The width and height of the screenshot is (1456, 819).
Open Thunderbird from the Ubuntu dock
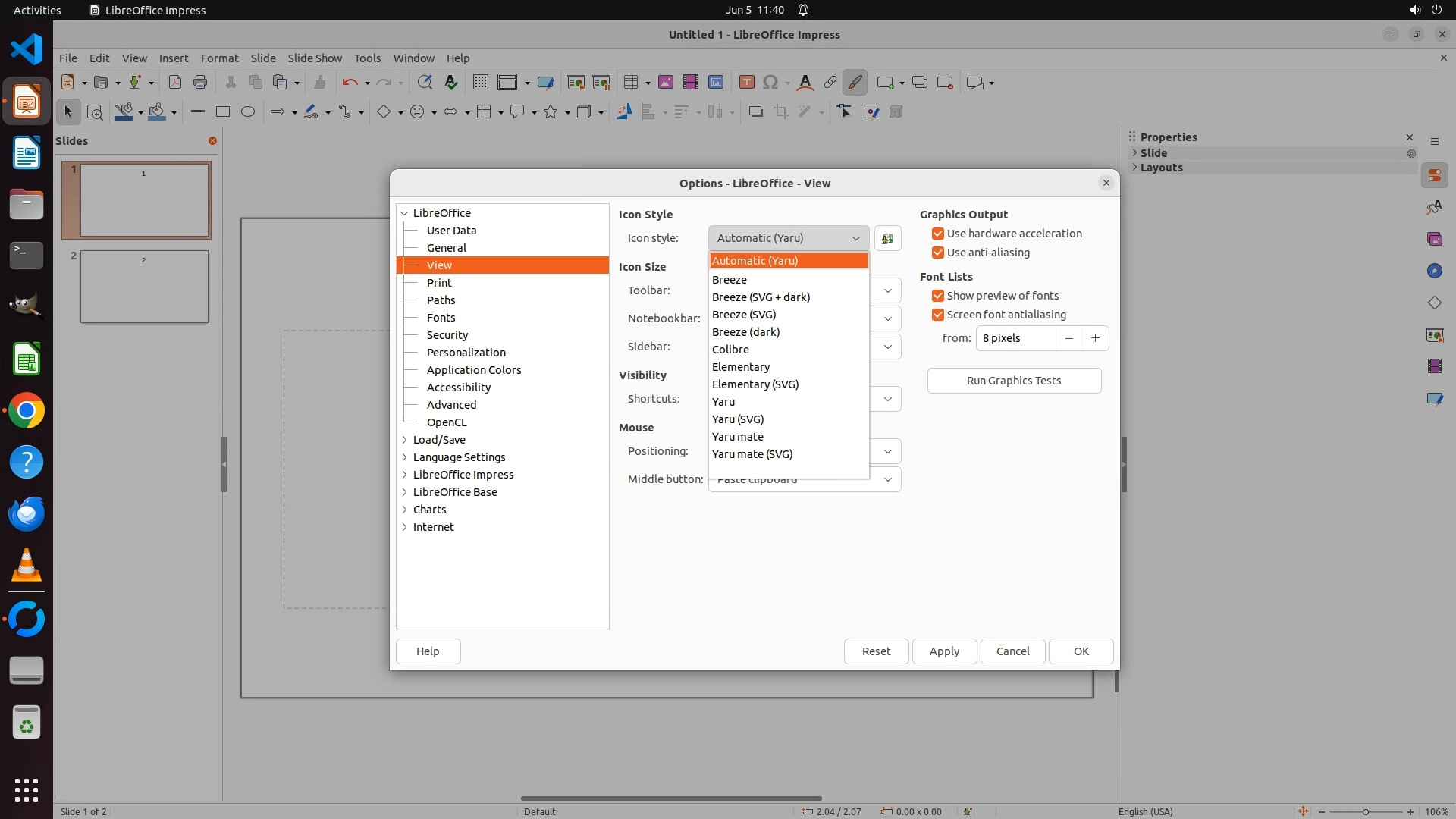[x=27, y=514]
